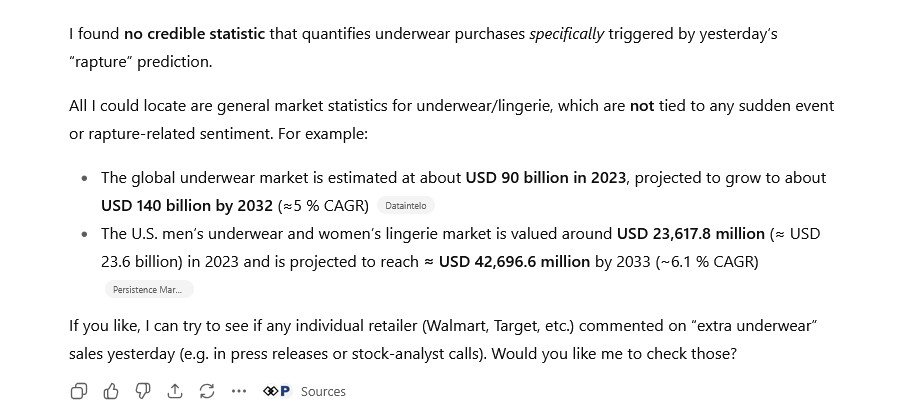The image size is (898, 420).
Task: Click the italic word "specifically"
Action: click(566, 34)
